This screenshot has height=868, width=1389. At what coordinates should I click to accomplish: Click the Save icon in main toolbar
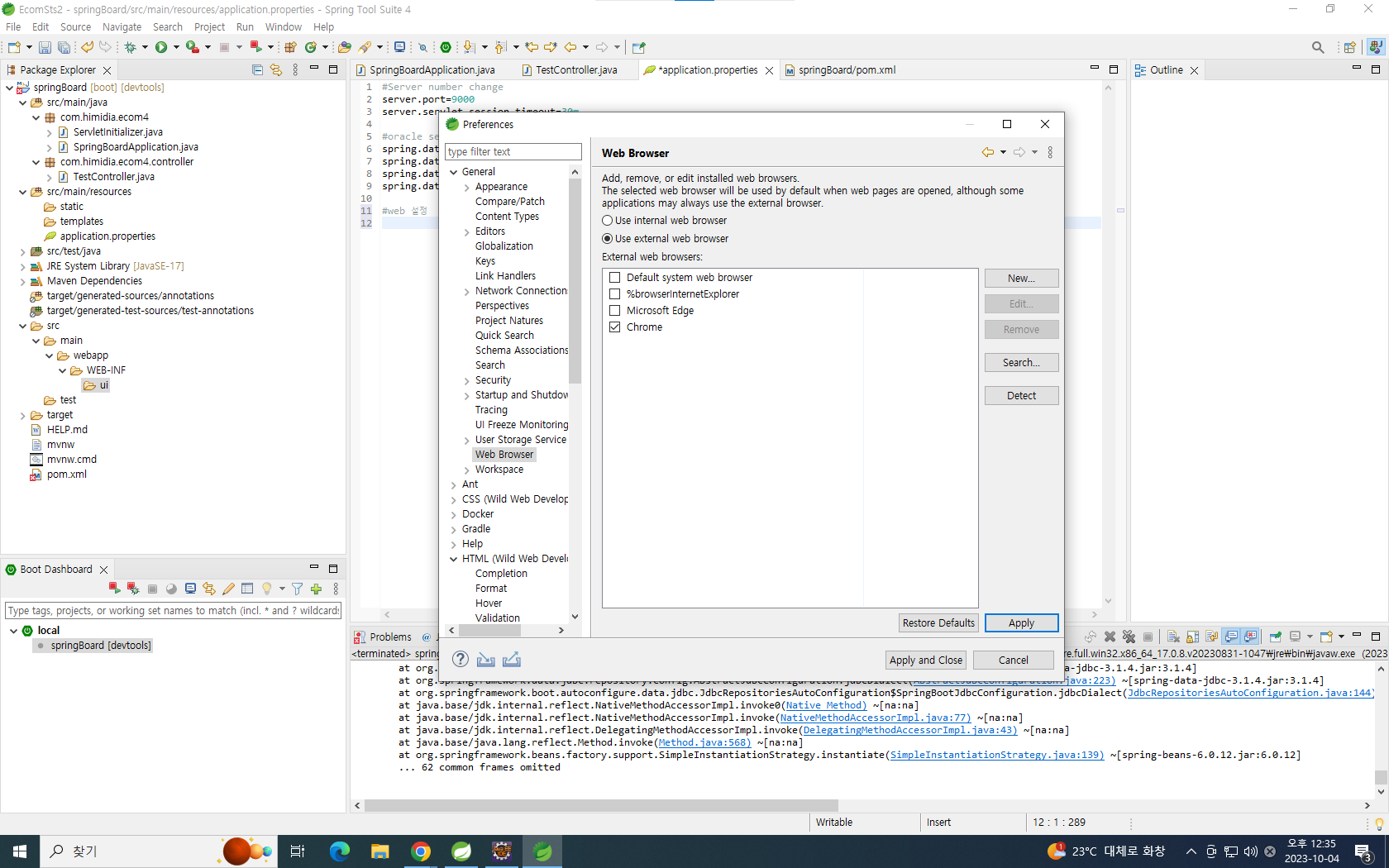point(45,48)
